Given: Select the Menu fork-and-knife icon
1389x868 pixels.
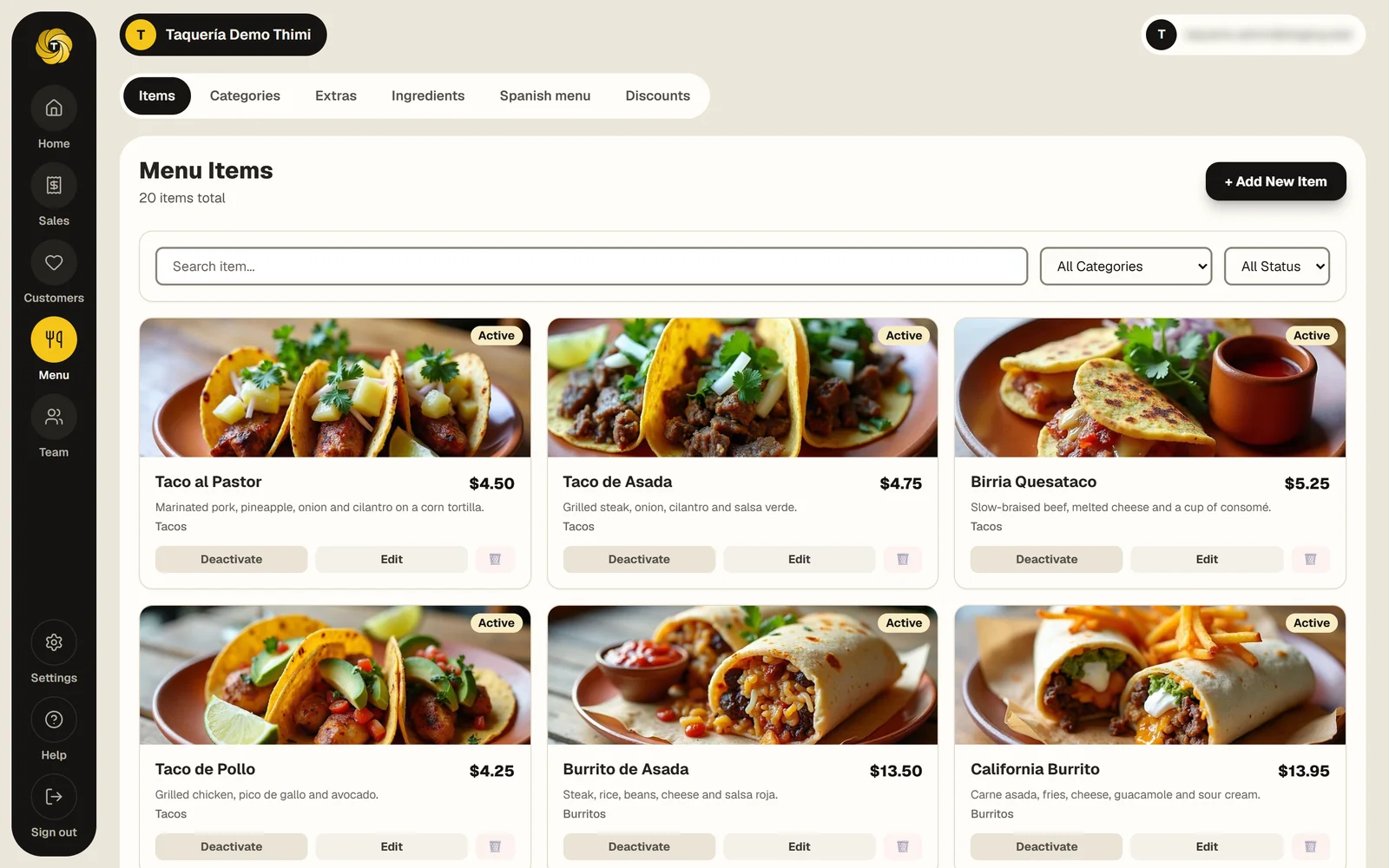Looking at the screenshot, I should [x=54, y=339].
